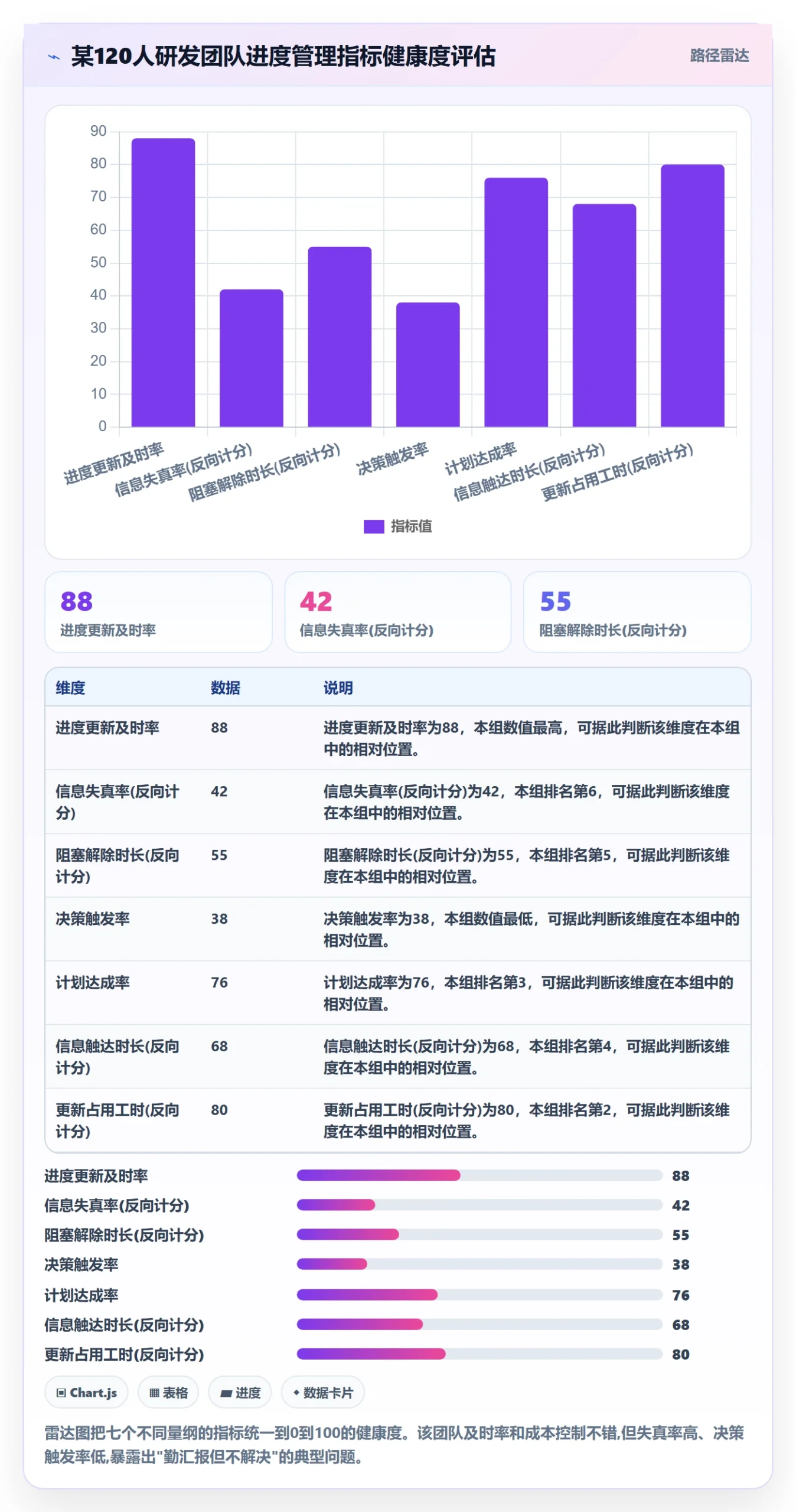
Task: Click the summary paragraph beginning 雷达图把七个不同量纲
Action: click(x=394, y=1445)
